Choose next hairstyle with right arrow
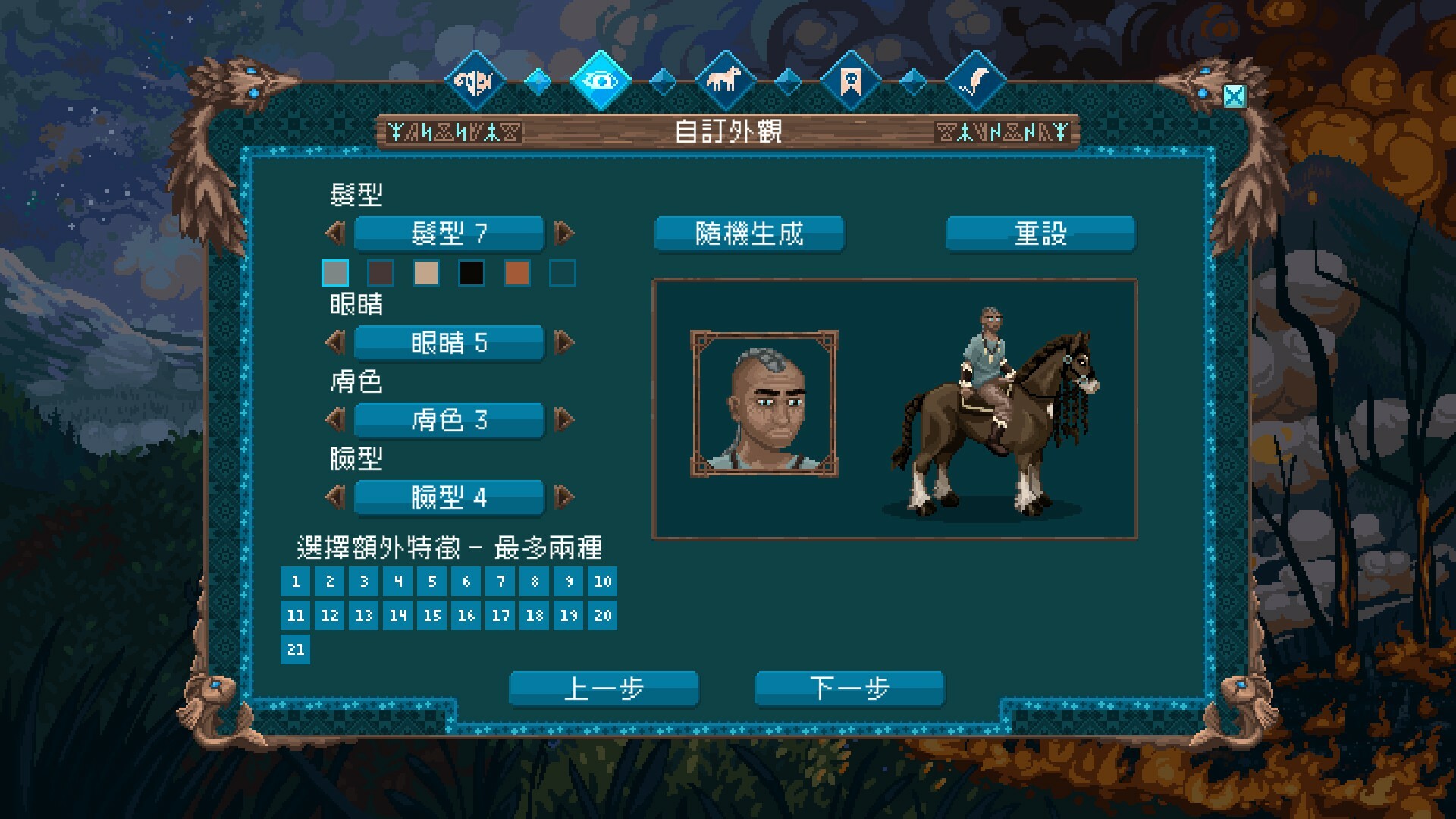 click(563, 233)
